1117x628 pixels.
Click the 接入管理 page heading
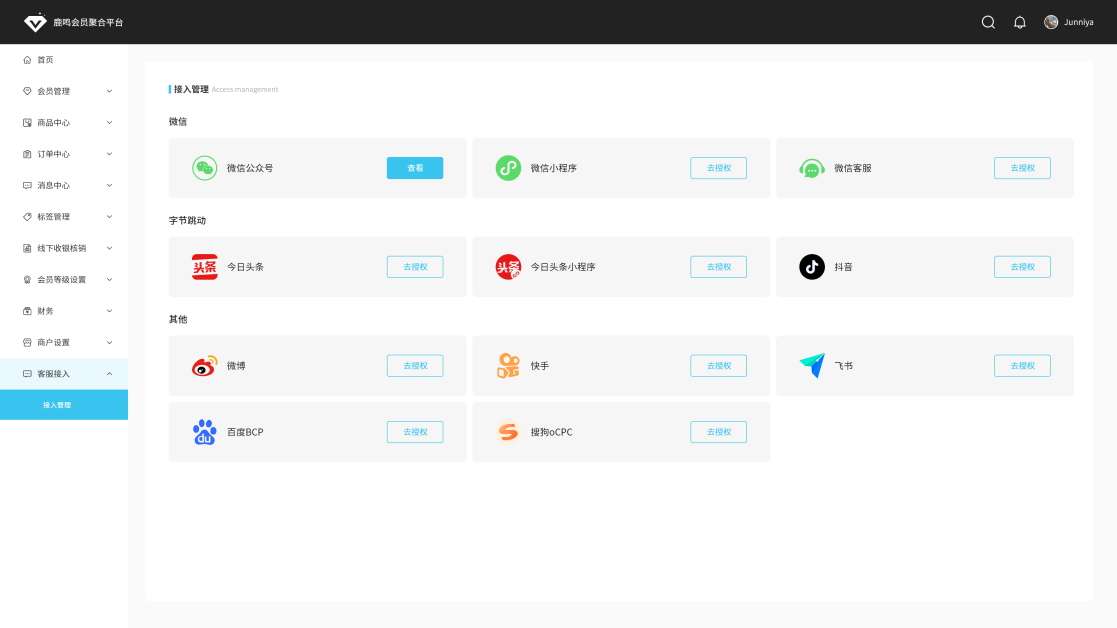(x=191, y=89)
